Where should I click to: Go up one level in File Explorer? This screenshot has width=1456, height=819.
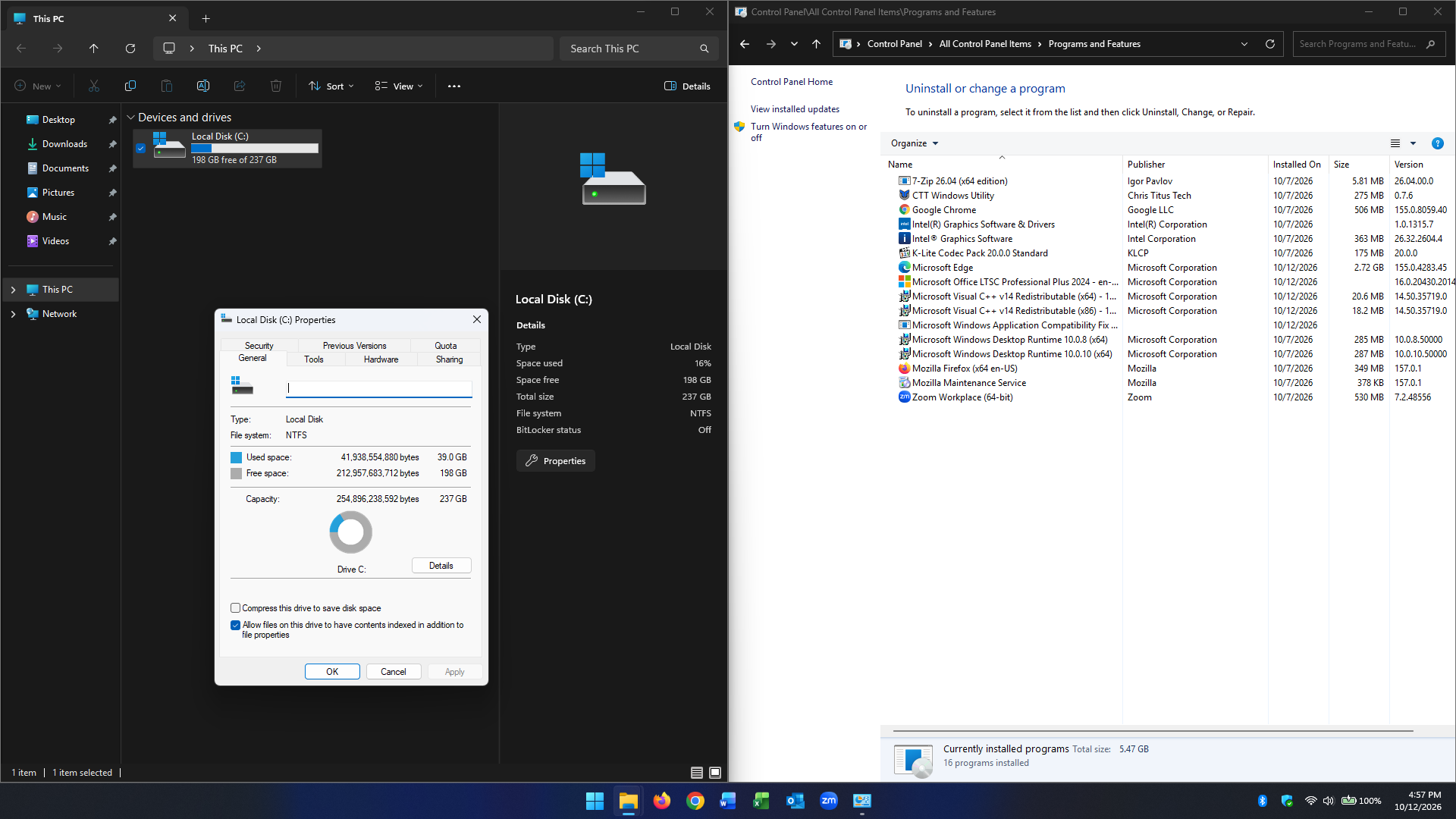coord(94,49)
